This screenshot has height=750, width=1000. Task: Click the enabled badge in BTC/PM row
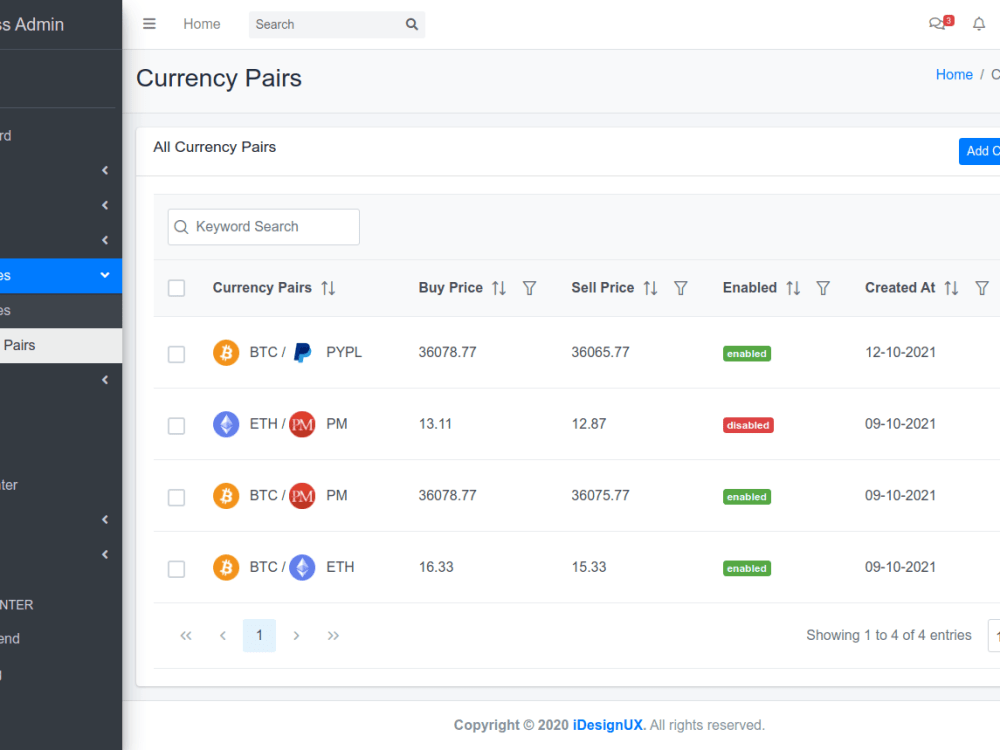click(747, 496)
